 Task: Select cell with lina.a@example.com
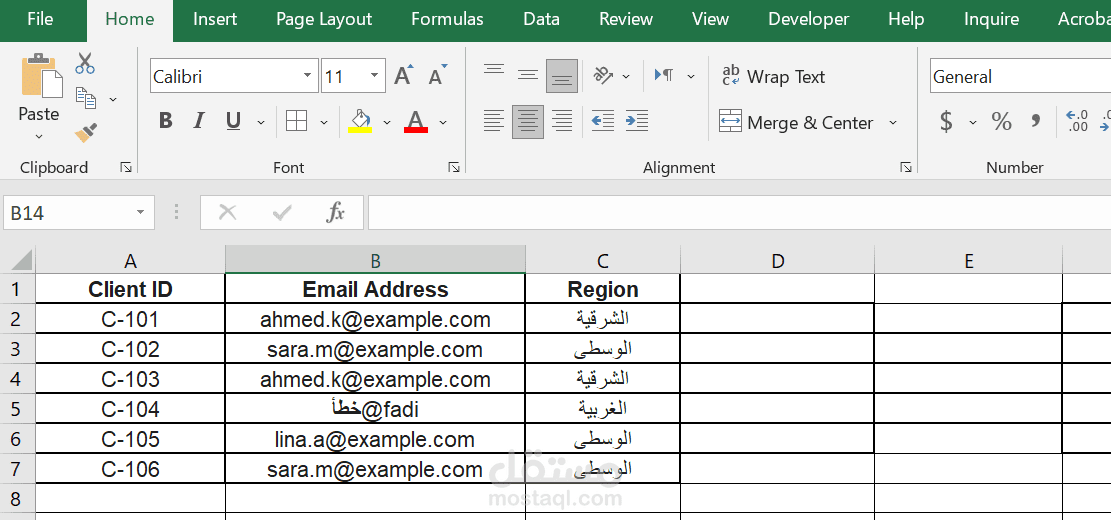click(x=376, y=439)
